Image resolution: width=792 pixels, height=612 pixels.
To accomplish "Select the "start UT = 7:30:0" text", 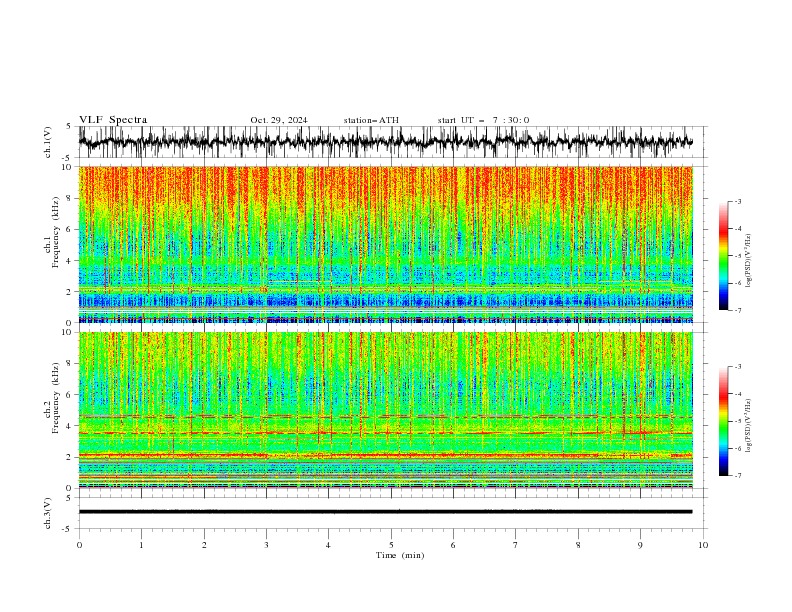I will pos(483,120).
